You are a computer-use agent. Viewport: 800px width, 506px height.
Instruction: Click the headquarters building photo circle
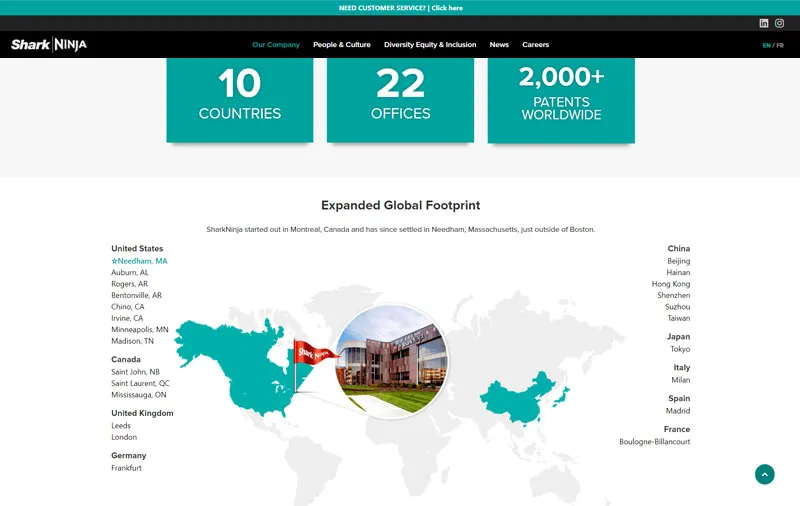click(391, 361)
